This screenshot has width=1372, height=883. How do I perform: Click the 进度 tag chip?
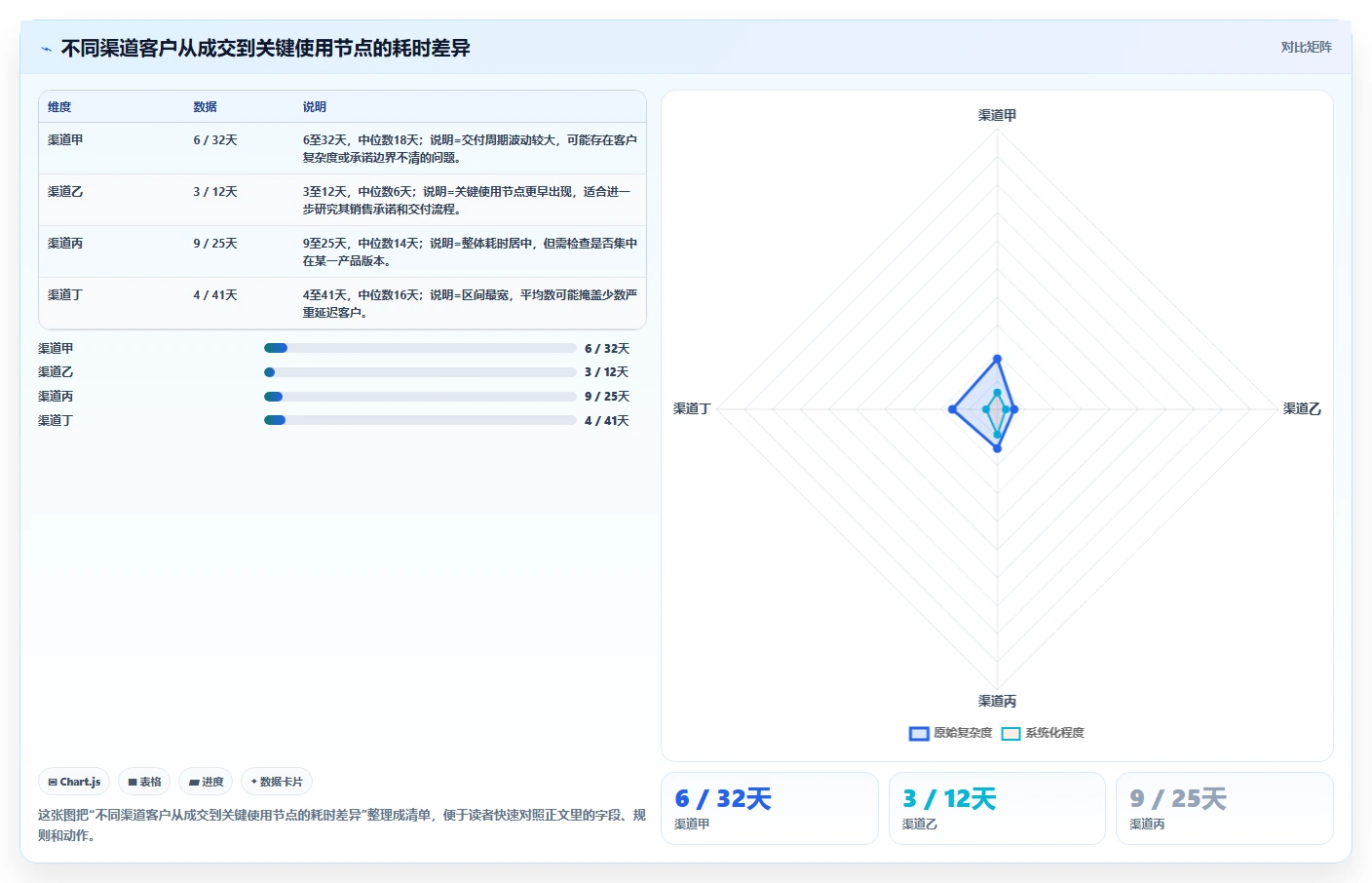click(x=206, y=782)
